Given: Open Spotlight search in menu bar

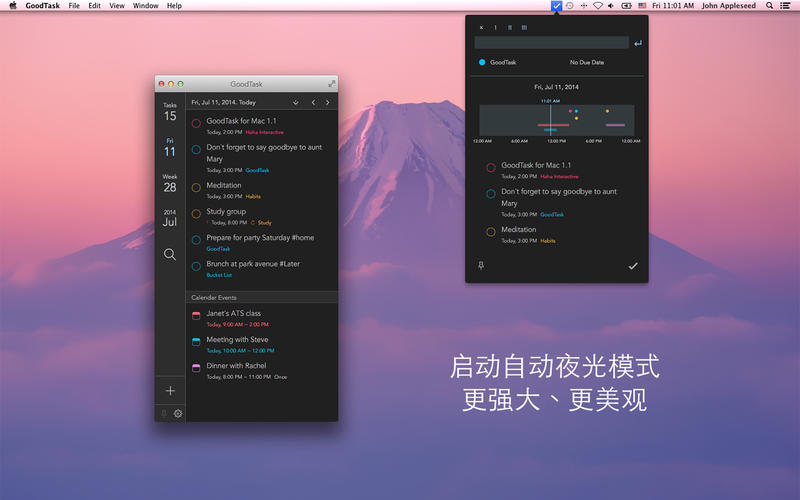Looking at the screenshot, I should click(769, 6).
